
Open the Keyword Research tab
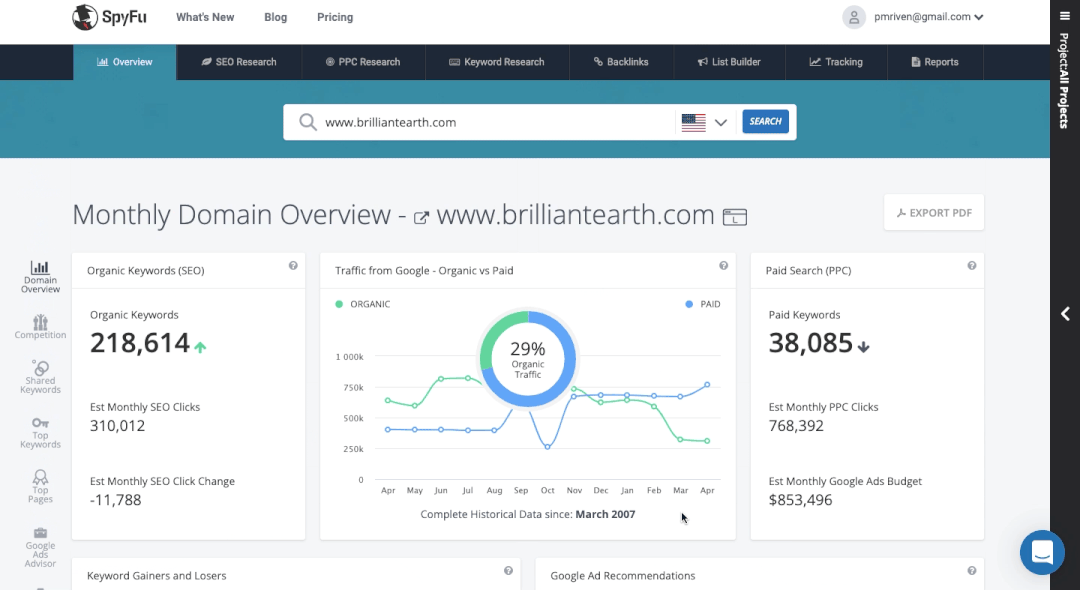tap(496, 62)
